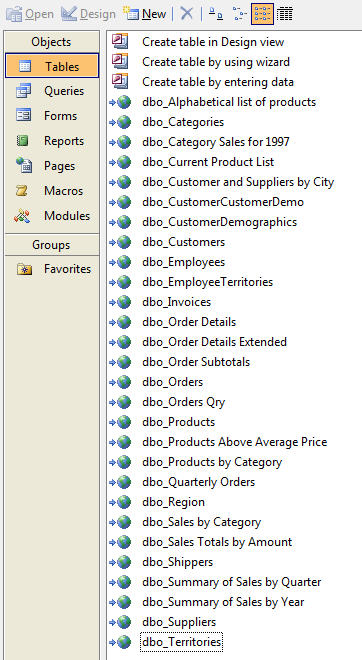This screenshot has width=362, height=660.
Task: Collapse the Objects group header
Action: tap(52, 42)
